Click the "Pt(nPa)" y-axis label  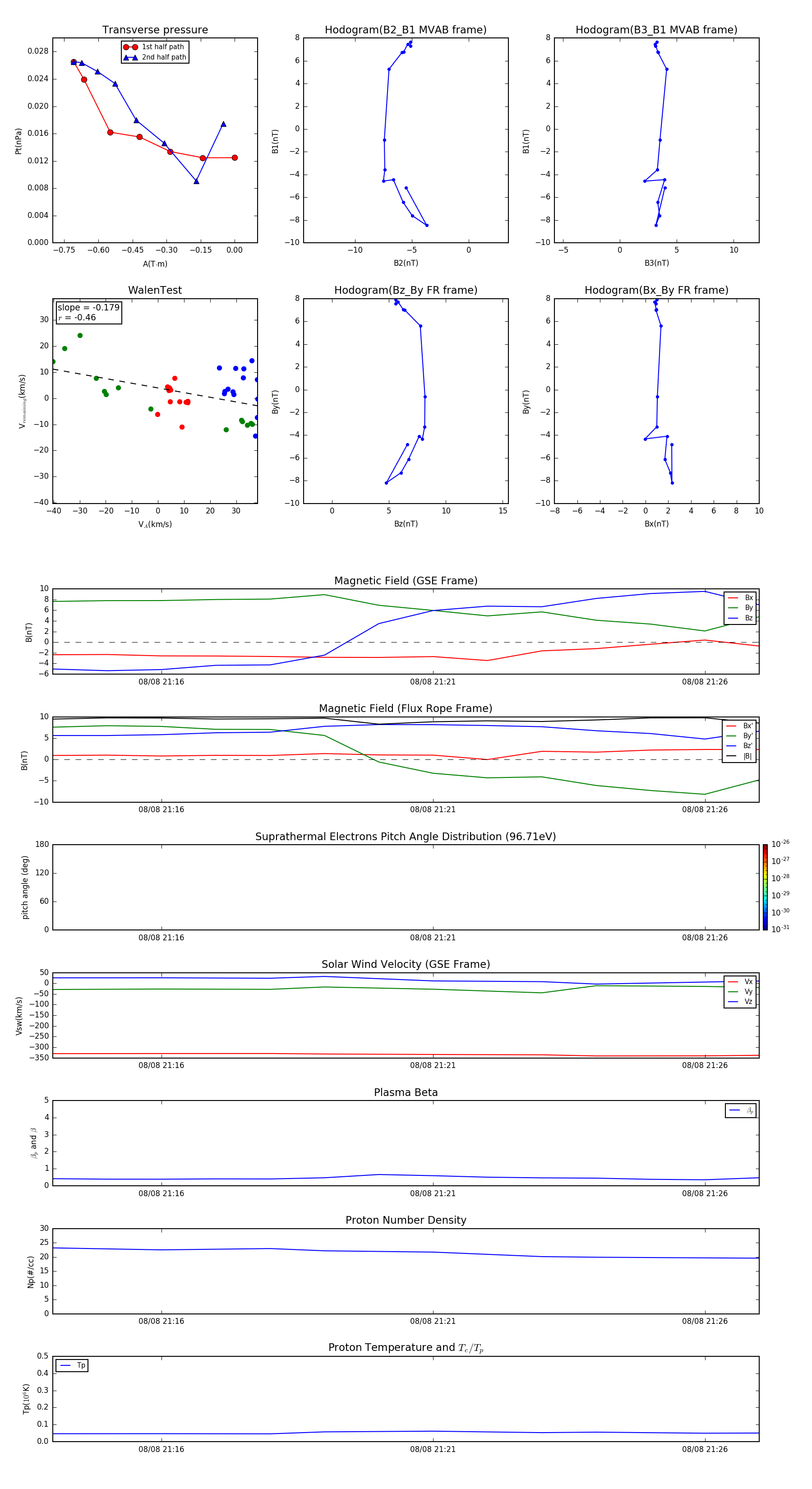[x=18, y=141]
